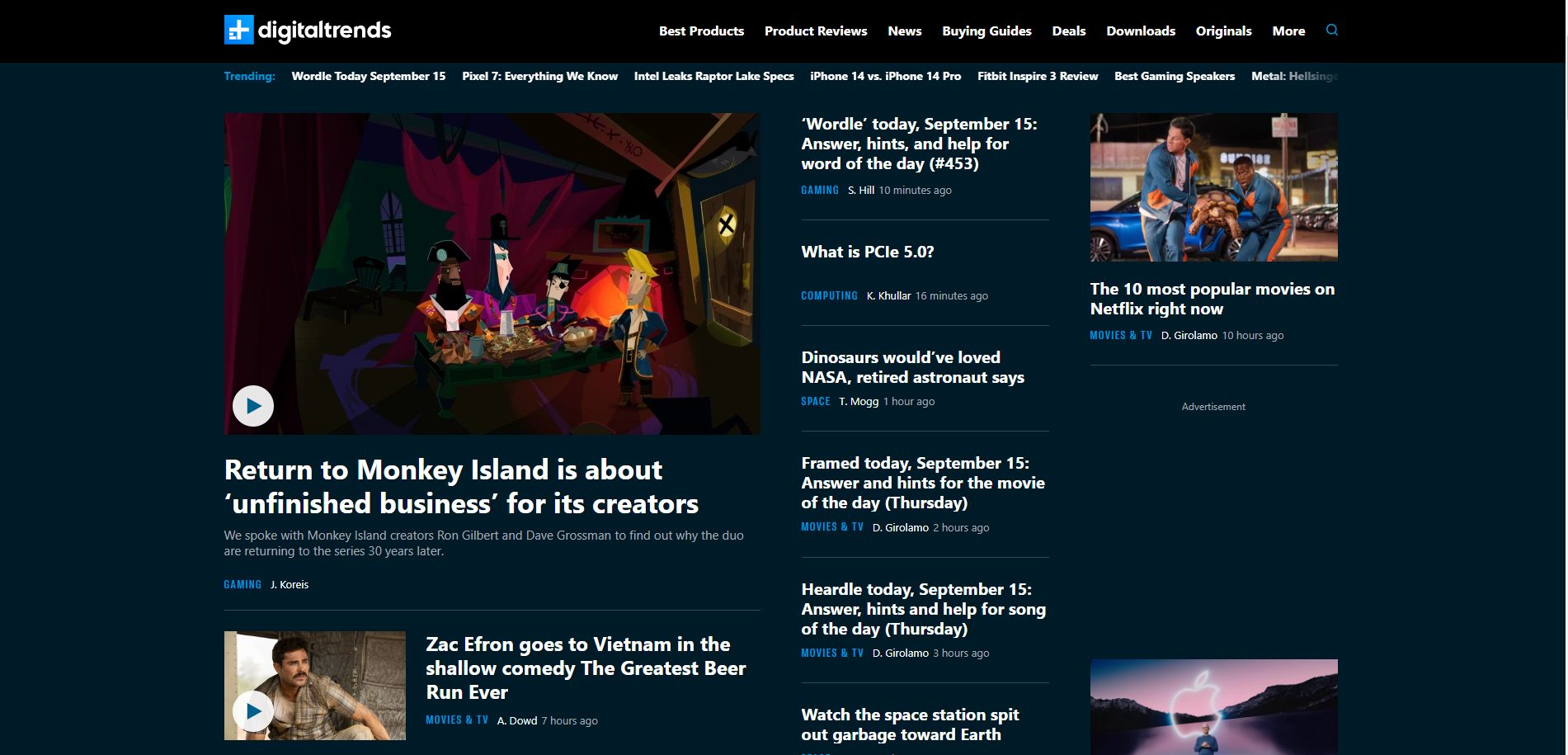Open trending iPhone 14 vs. iPhone 14 Pro
The image size is (1568, 755).
click(886, 76)
